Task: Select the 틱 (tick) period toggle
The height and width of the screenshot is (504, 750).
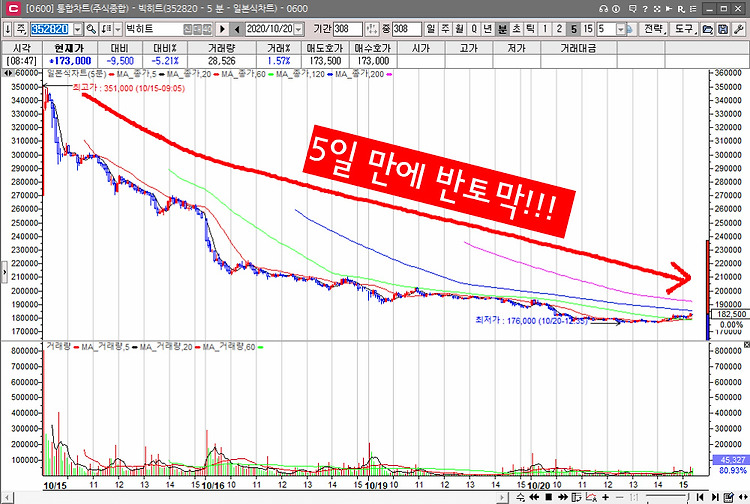Action: tap(530, 29)
